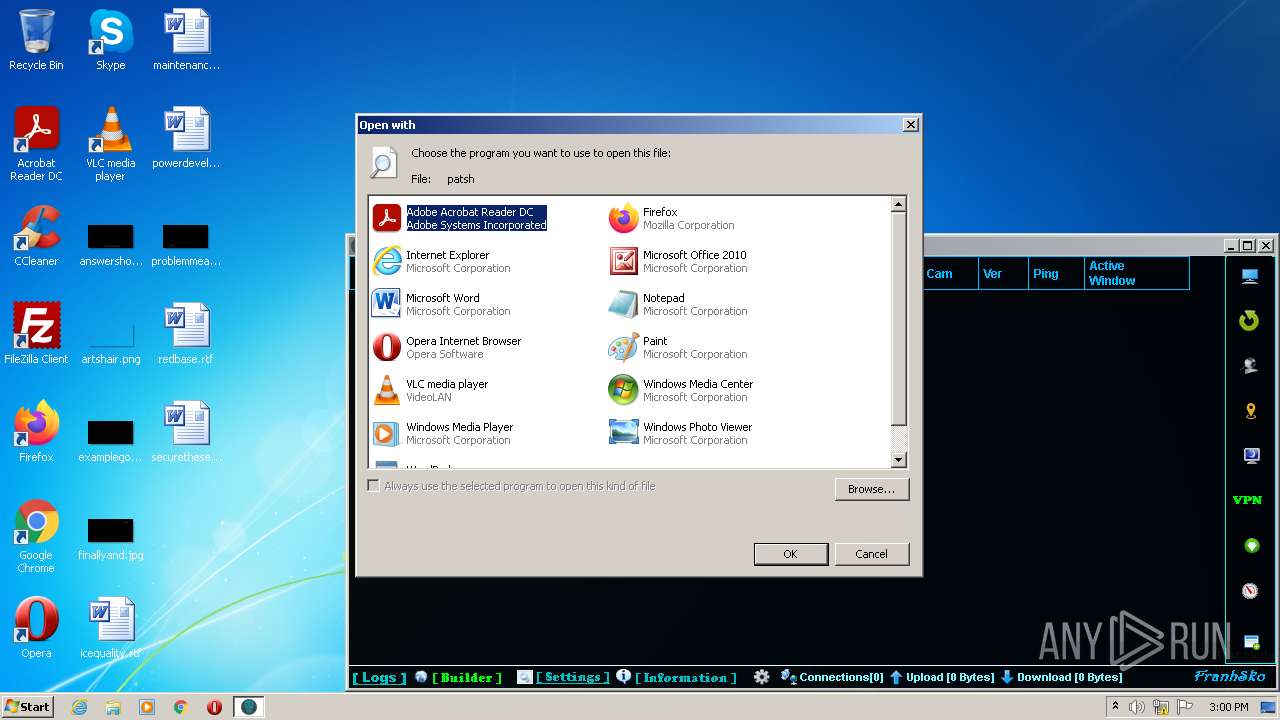The width and height of the screenshot is (1280, 720).
Task: Click the green VPN sidebar button
Action: [1248, 500]
